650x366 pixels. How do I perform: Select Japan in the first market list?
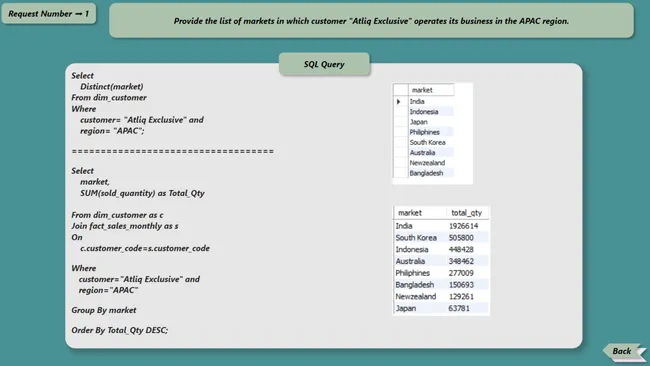pos(418,122)
